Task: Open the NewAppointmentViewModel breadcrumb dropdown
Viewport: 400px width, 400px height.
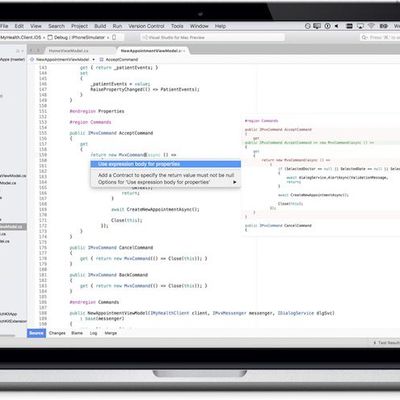Action: click(x=63, y=59)
